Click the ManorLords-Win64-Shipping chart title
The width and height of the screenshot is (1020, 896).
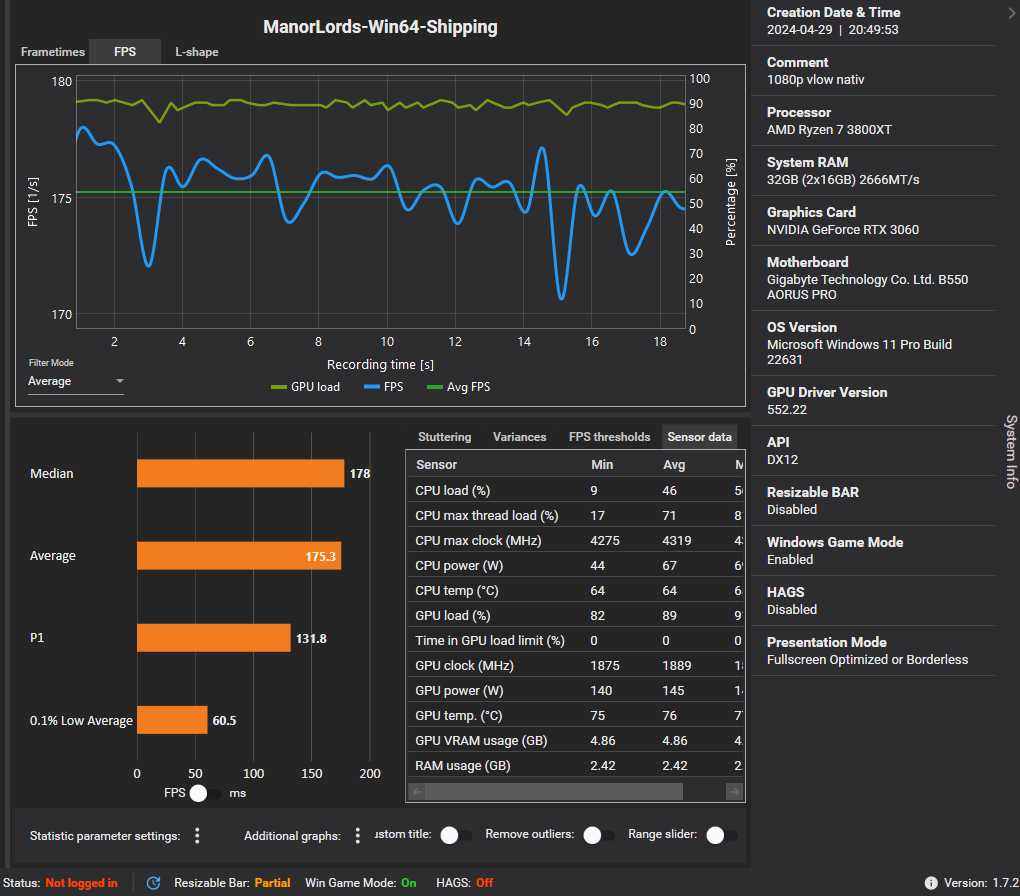pyautogui.click(x=380, y=27)
